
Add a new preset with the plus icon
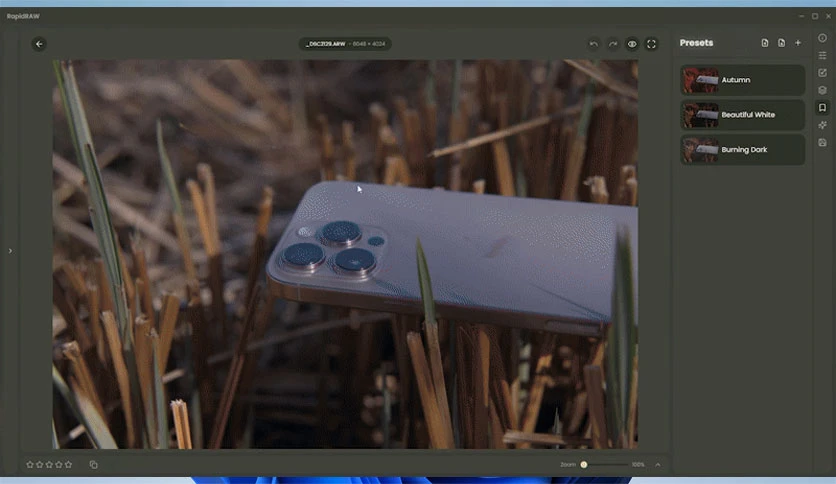coord(798,43)
